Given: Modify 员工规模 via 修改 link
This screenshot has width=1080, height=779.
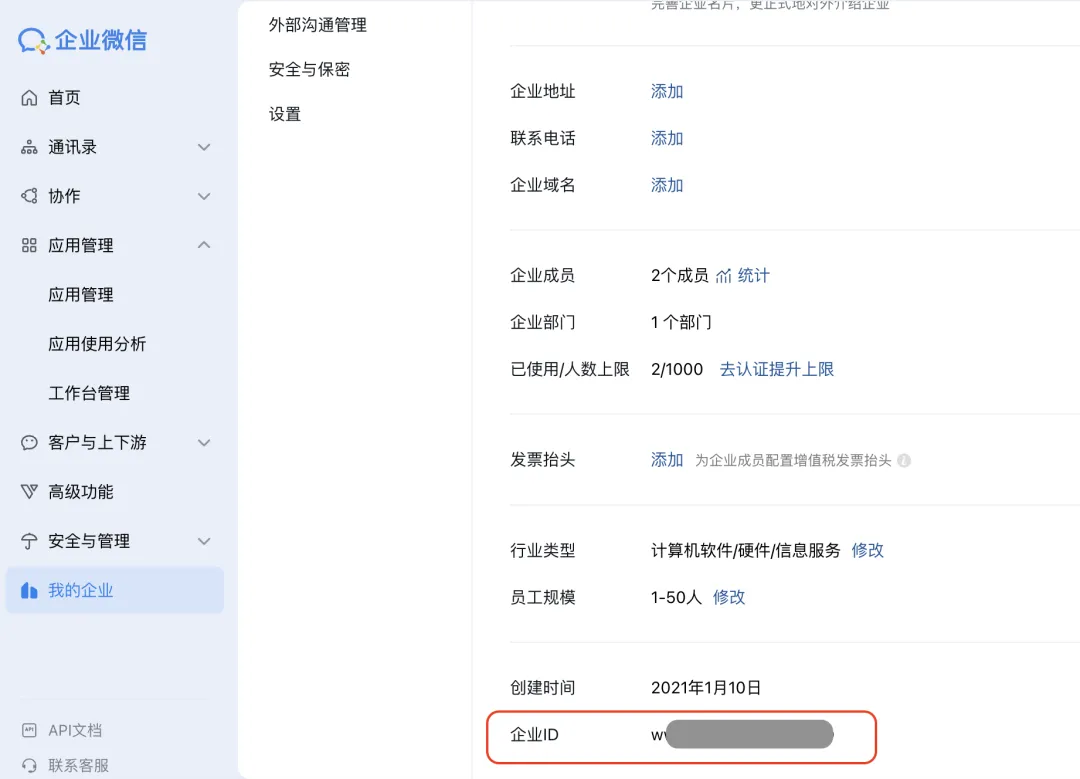Looking at the screenshot, I should pyautogui.click(x=729, y=597).
